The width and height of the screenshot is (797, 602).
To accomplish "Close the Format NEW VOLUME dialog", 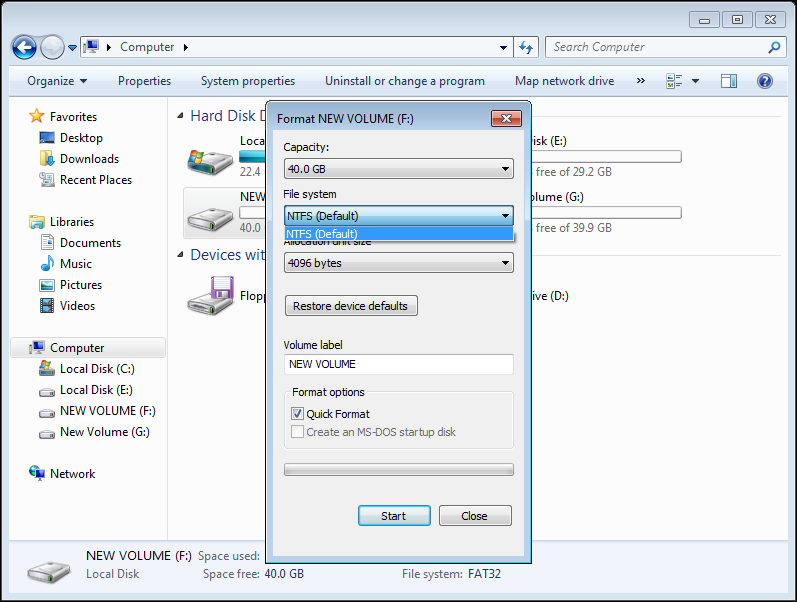I will (x=506, y=118).
